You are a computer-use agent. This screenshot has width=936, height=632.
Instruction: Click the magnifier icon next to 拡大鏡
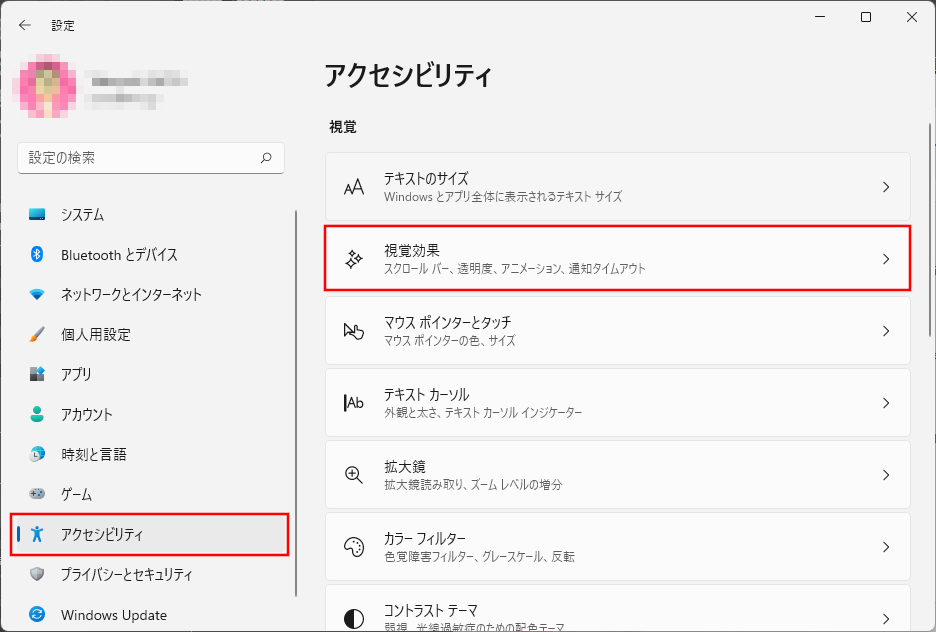coord(354,475)
